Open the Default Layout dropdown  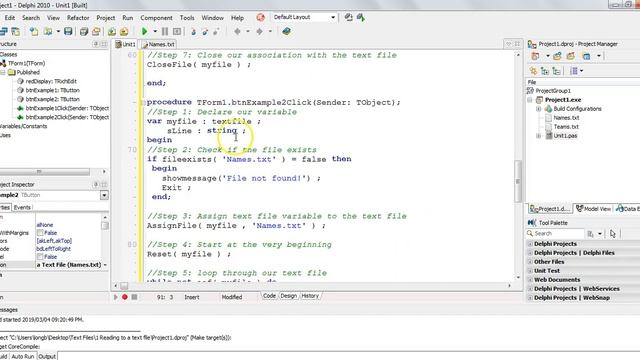[333, 17]
